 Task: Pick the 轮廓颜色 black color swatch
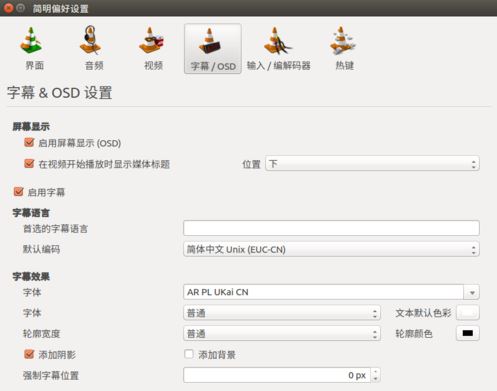468,333
